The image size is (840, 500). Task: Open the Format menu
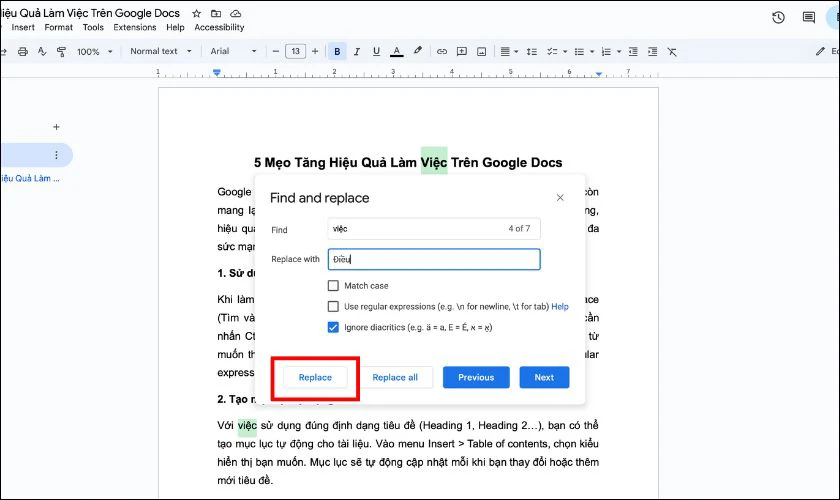pos(58,27)
